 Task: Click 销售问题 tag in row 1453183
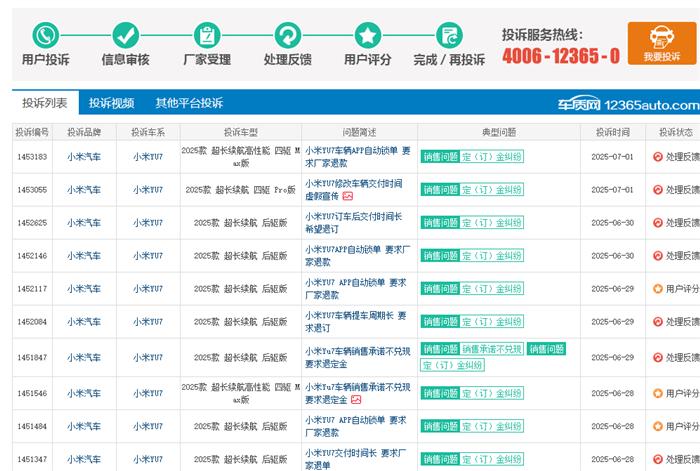tap(441, 157)
